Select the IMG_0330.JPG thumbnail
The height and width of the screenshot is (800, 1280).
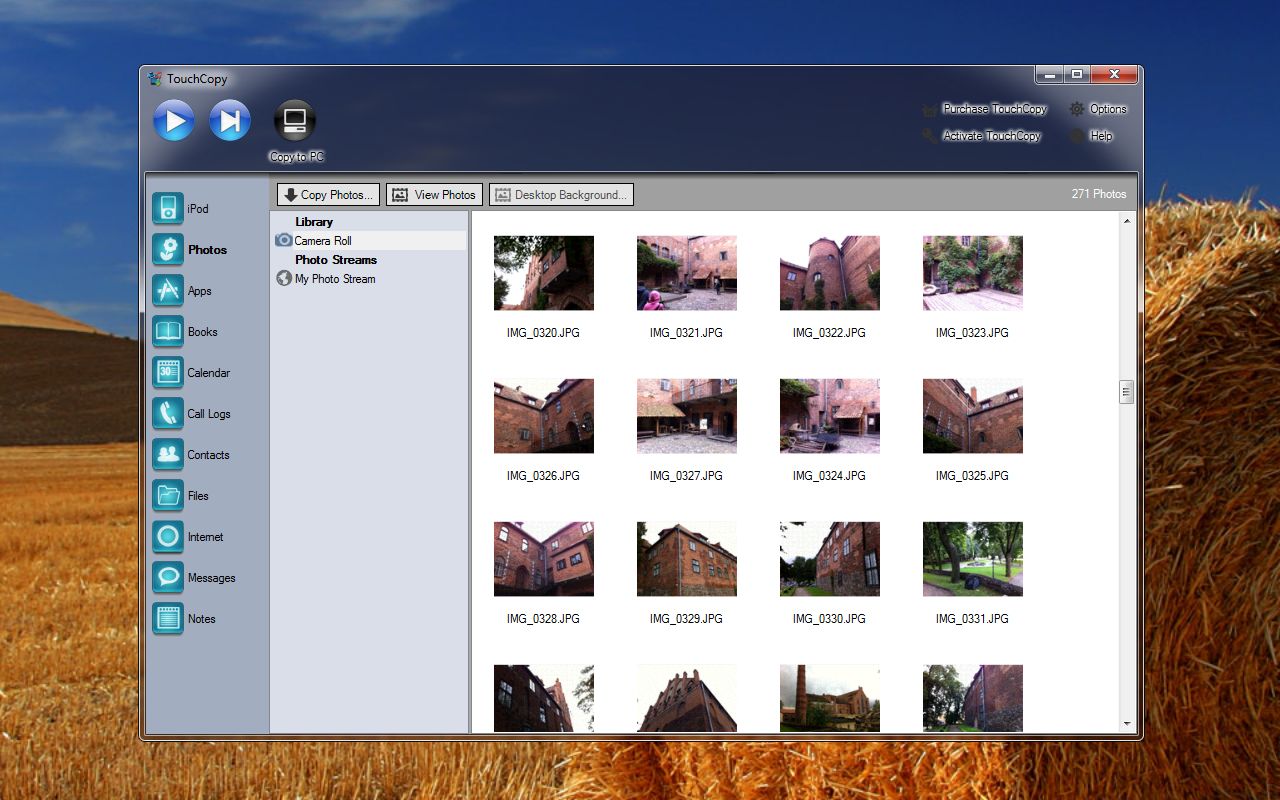(830, 559)
